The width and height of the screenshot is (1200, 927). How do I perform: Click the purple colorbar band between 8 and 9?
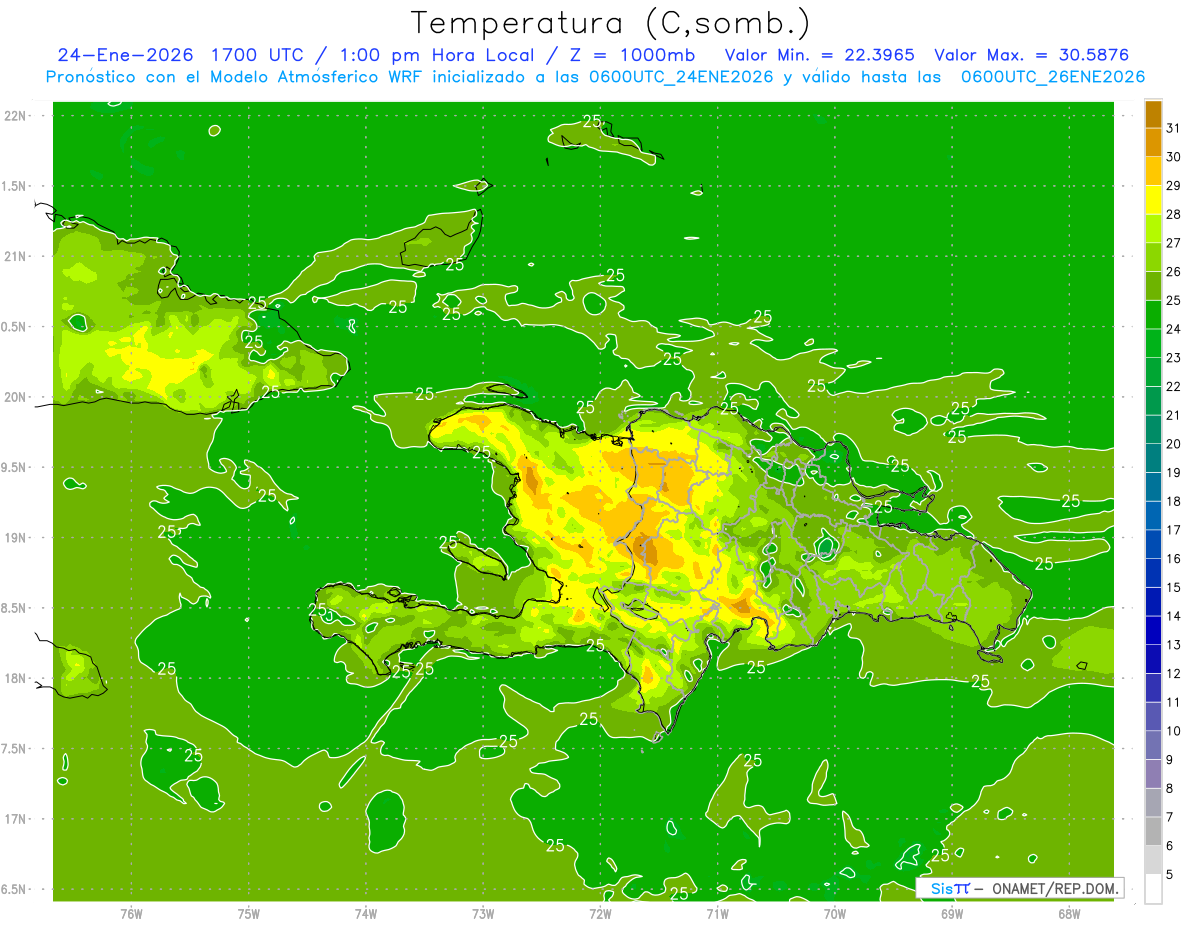pyautogui.click(x=1153, y=774)
